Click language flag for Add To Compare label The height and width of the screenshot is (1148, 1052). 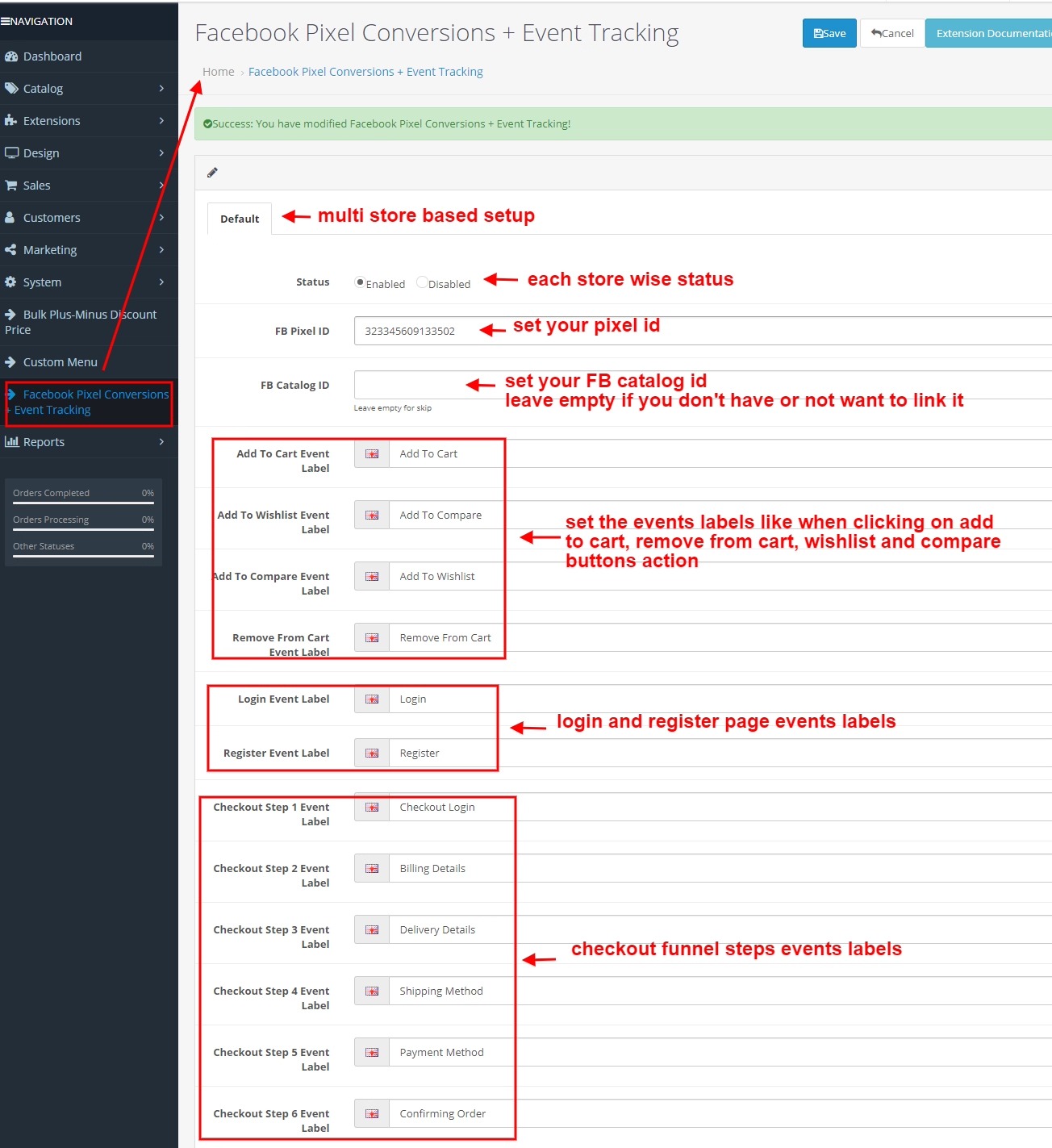[x=372, y=577]
